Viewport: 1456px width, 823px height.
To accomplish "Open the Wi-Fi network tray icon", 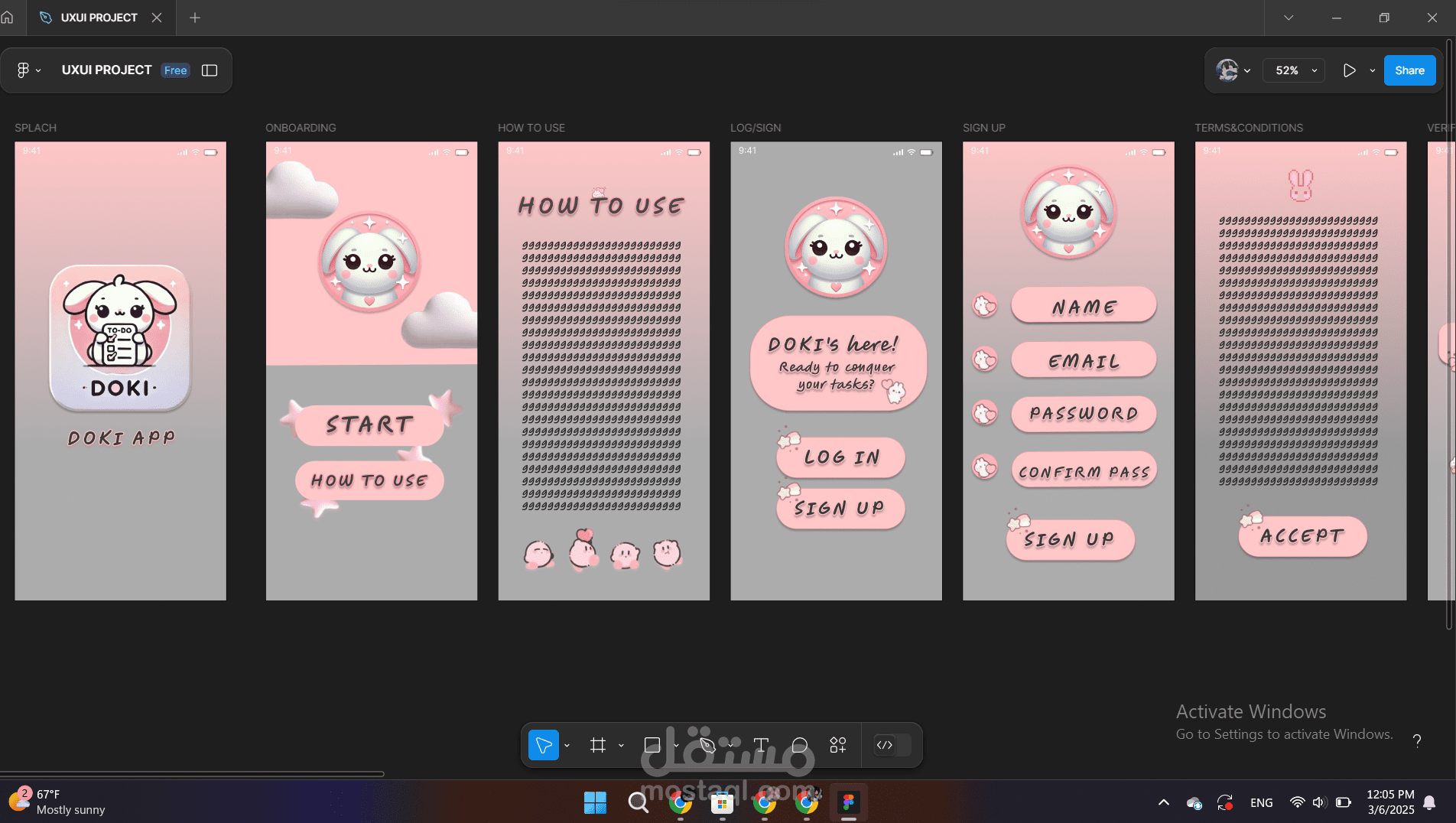I will click(1297, 802).
